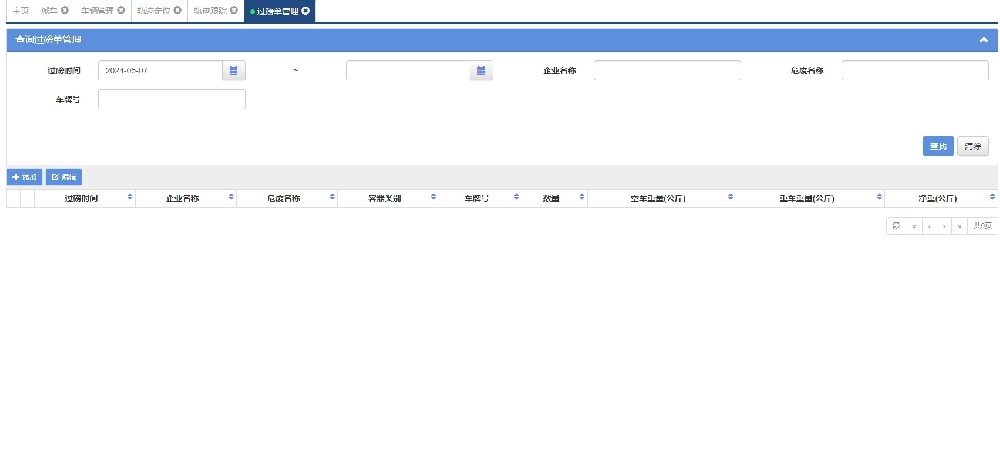Image resolution: width=1000 pixels, height=475 pixels.
Task: Close the 车辆管理 tab with its X icon
Action: click(x=121, y=11)
